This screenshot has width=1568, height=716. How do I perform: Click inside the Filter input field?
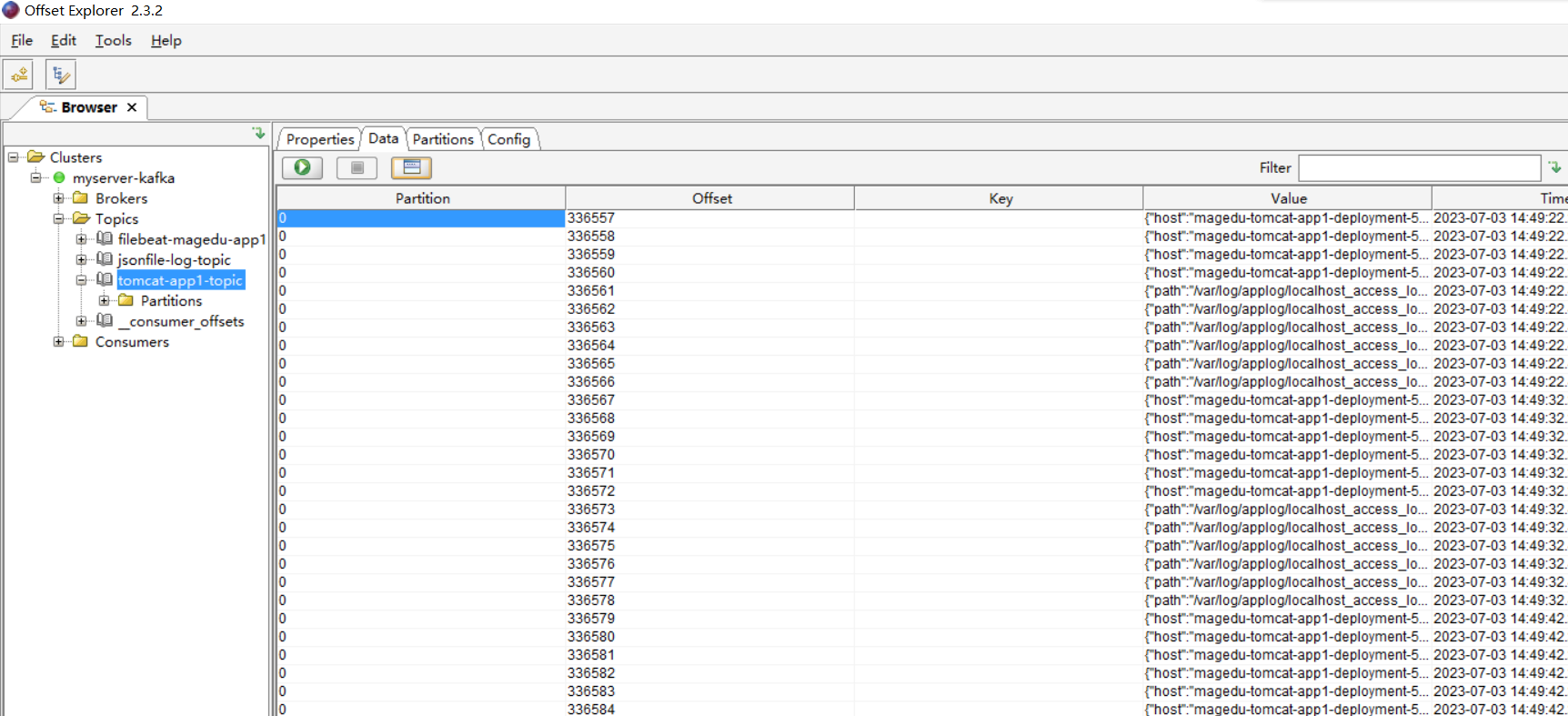tap(1419, 167)
